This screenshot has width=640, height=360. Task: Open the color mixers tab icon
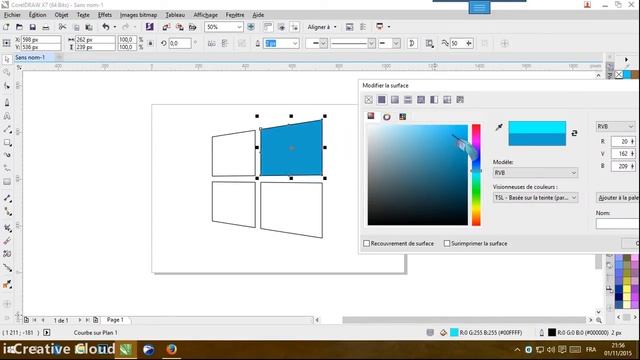coord(387,117)
